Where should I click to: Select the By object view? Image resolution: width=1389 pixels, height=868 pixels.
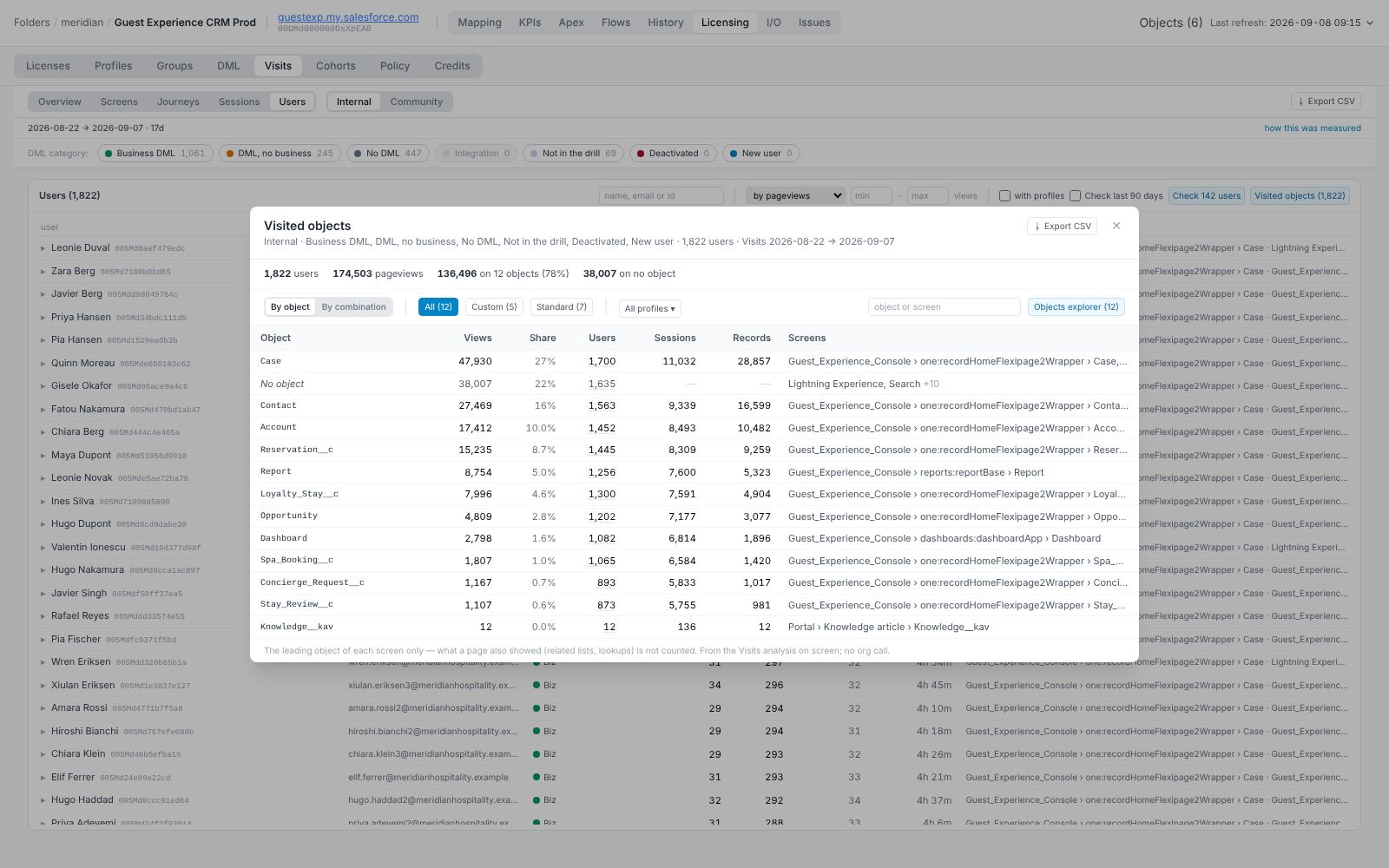click(x=290, y=307)
